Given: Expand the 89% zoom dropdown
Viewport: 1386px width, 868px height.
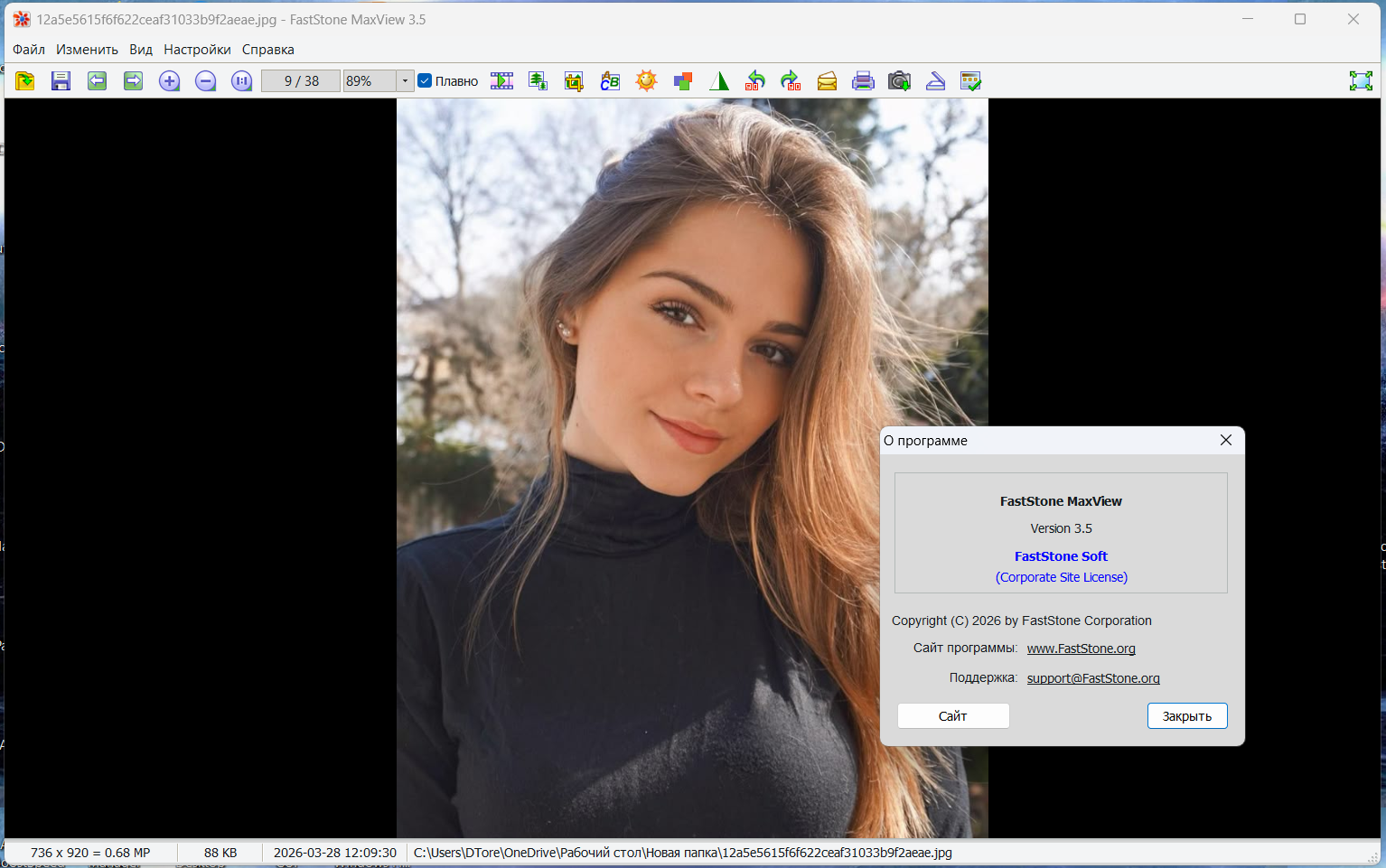Looking at the screenshot, I should pyautogui.click(x=405, y=81).
